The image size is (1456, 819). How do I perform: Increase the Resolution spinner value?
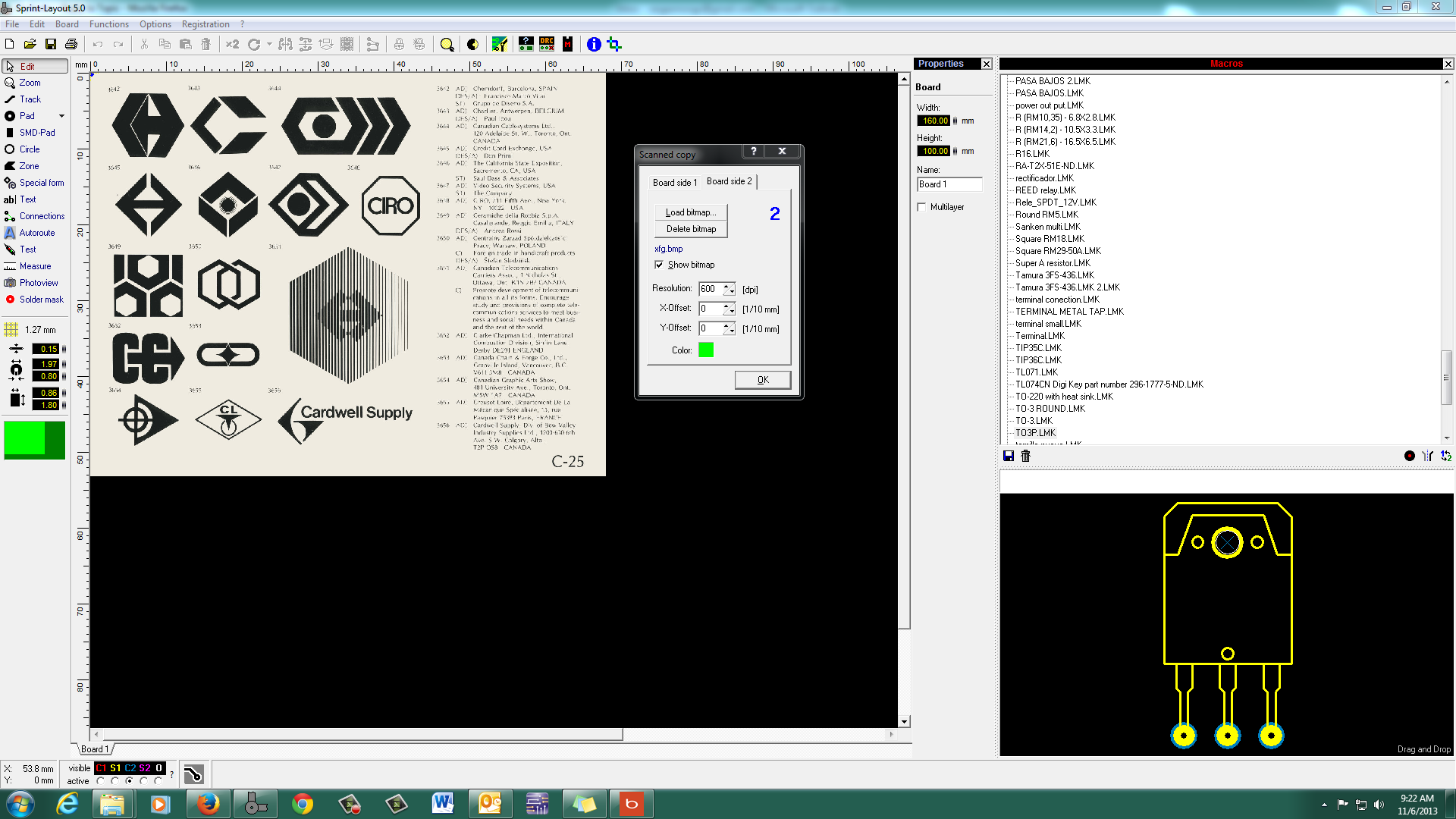click(726, 286)
